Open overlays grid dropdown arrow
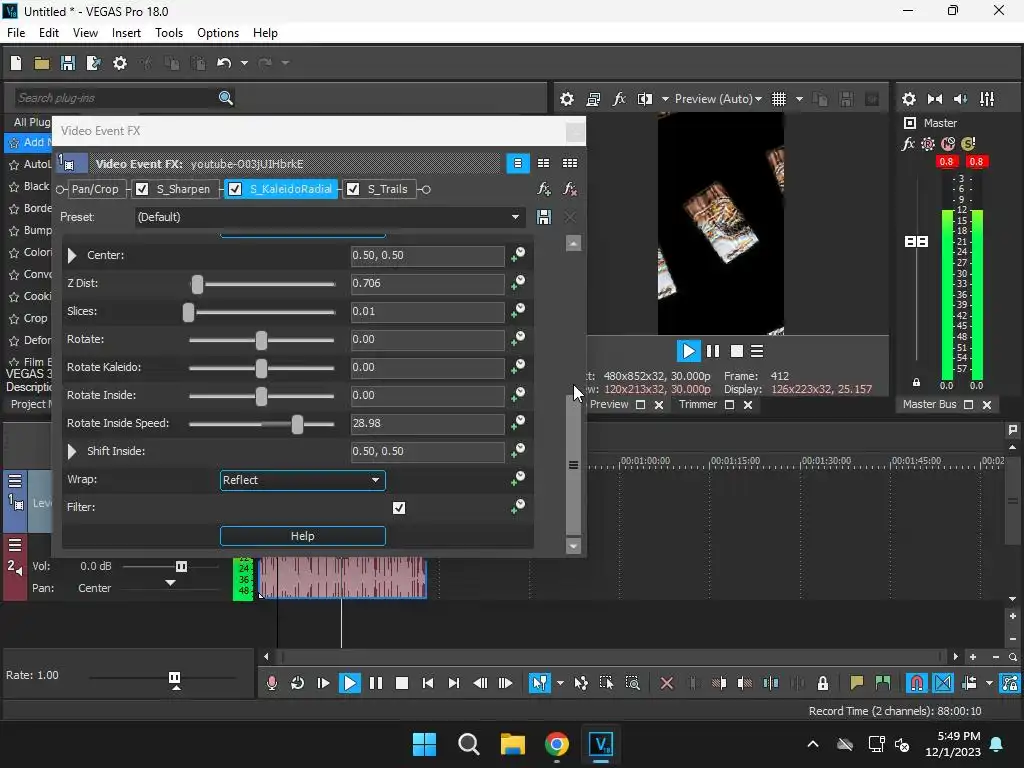 click(799, 99)
